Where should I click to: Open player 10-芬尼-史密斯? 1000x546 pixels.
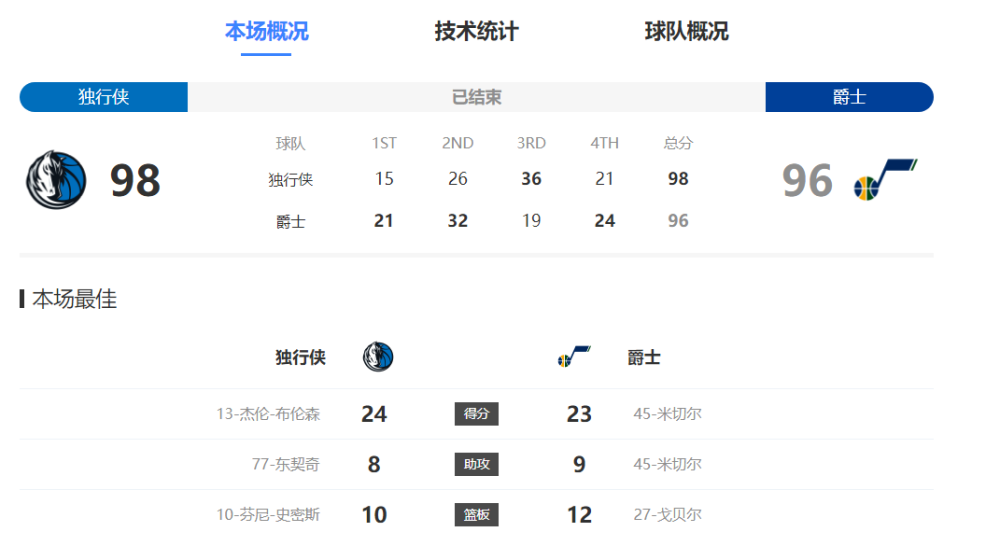[x=268, y=515]
